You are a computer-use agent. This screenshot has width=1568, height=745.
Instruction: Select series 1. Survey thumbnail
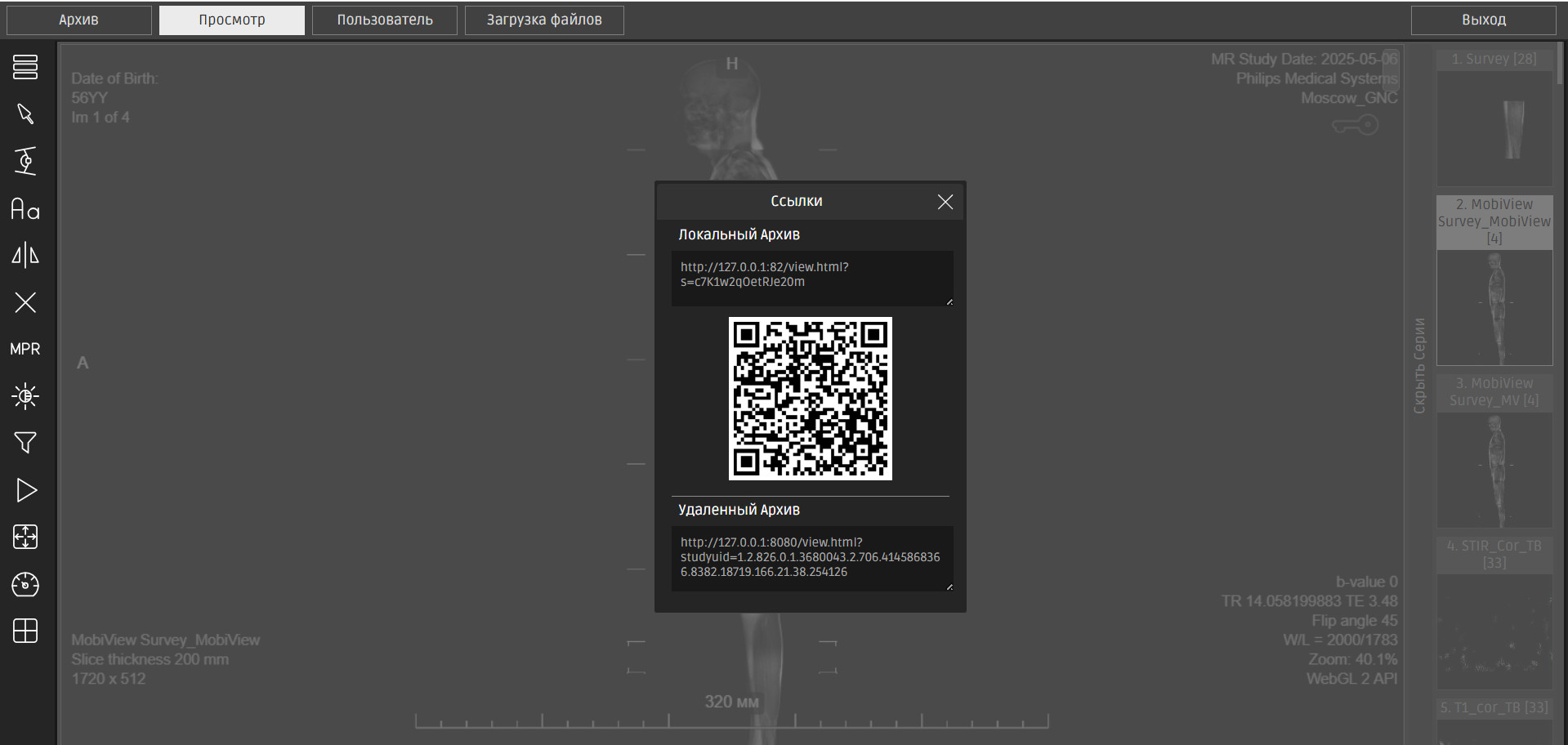tap(1494, 127)
